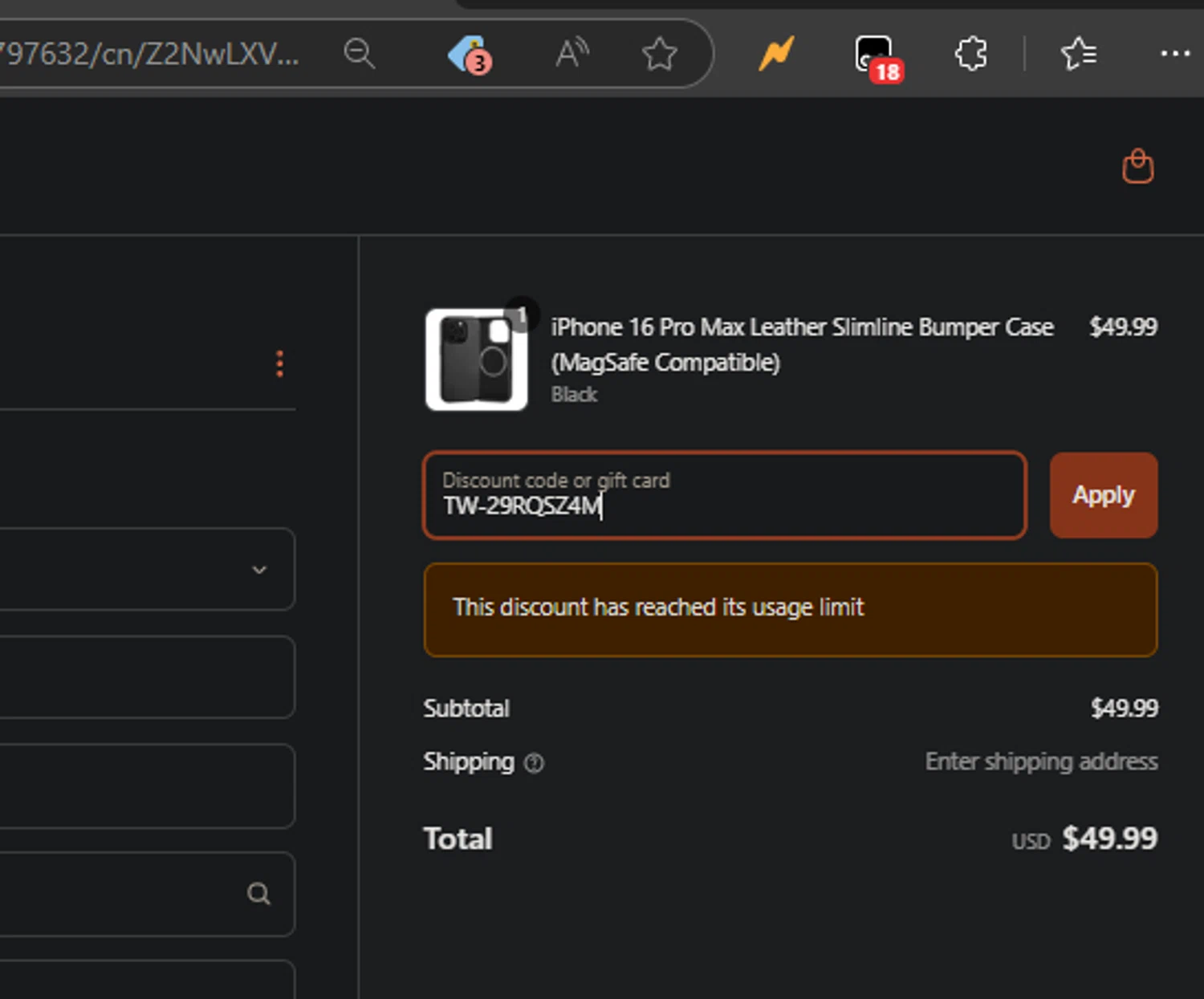Click the Read aloud icon
Image resolution: width=1204 pixels, height=999 pixels.
pos(572,54)
